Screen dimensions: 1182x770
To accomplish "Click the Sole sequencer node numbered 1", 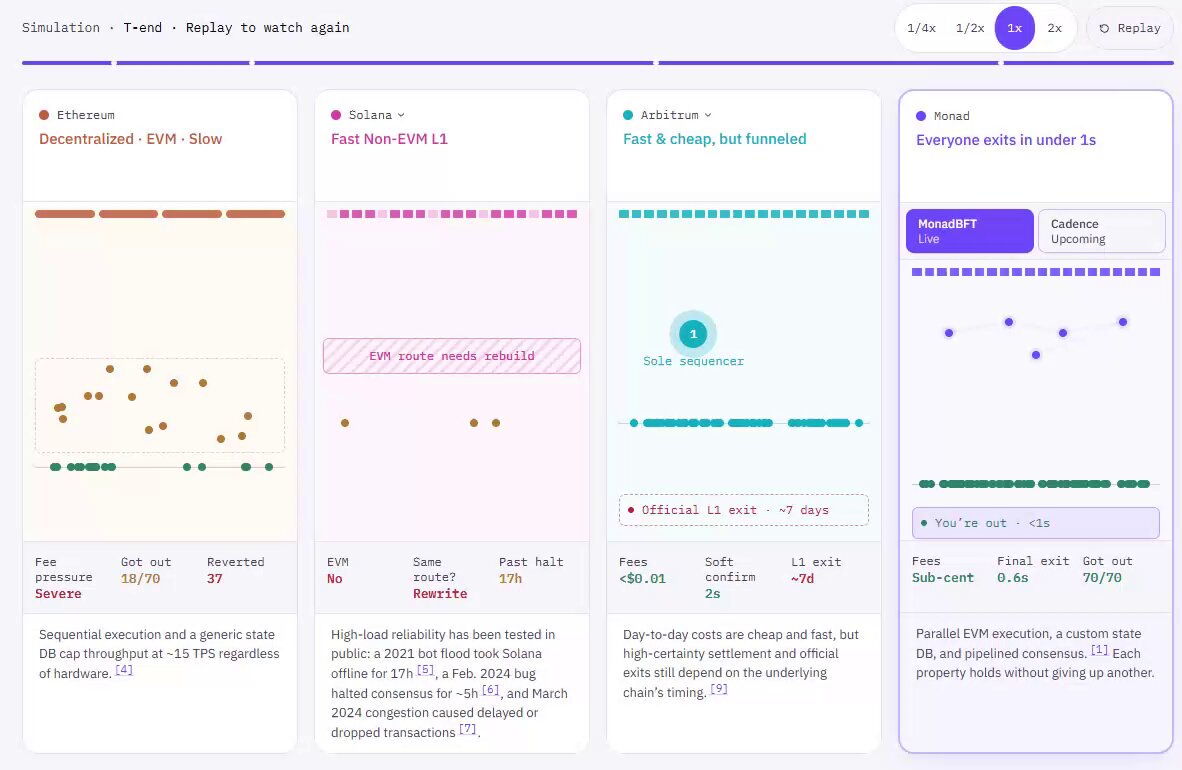I will 693,334.
